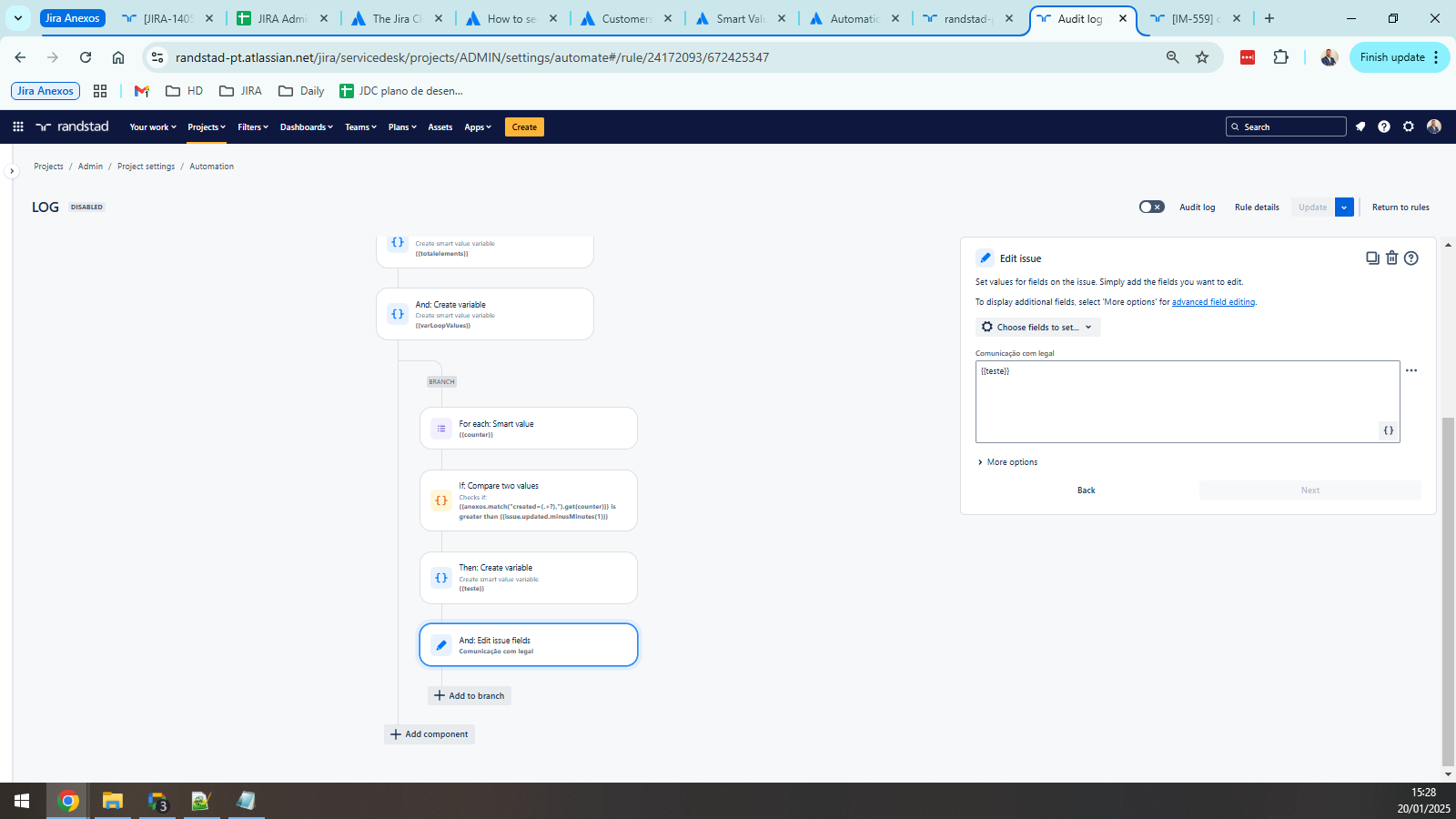This screenshot has width=1456, height=819.
Task: Click the advanced field editing link
Action: pos(1213,302)
